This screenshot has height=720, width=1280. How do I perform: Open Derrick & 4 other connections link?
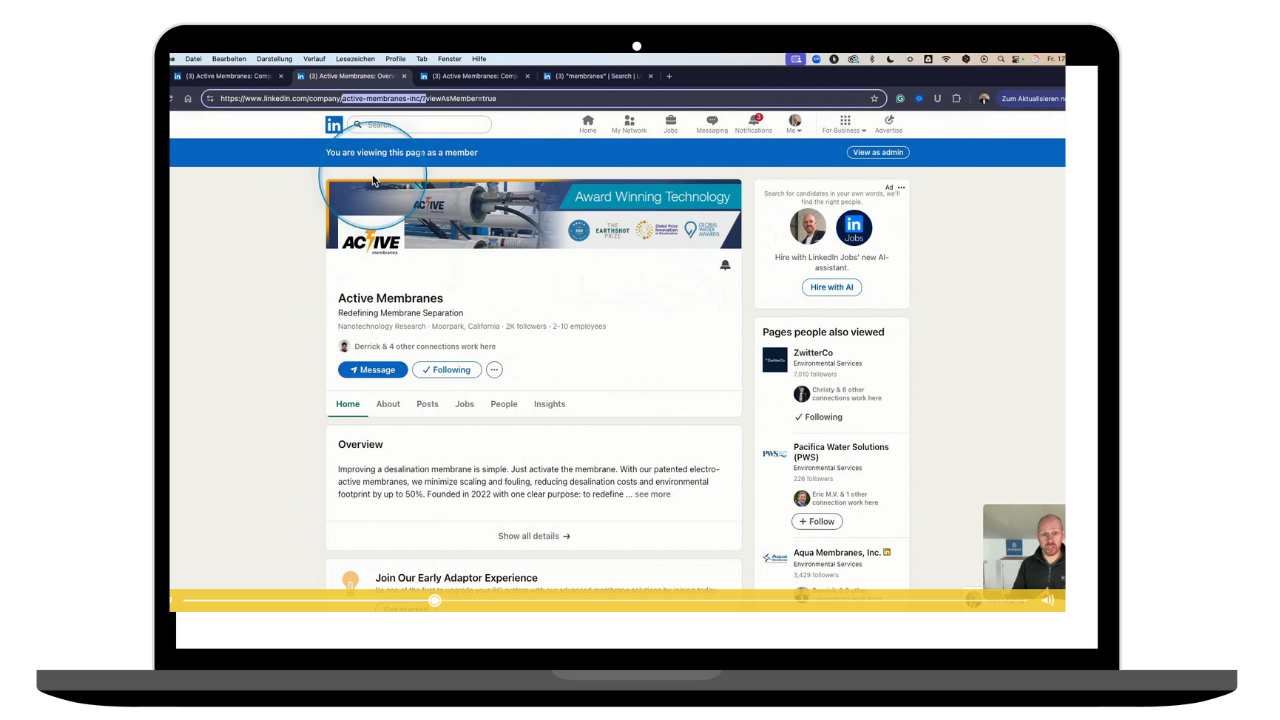425,347
